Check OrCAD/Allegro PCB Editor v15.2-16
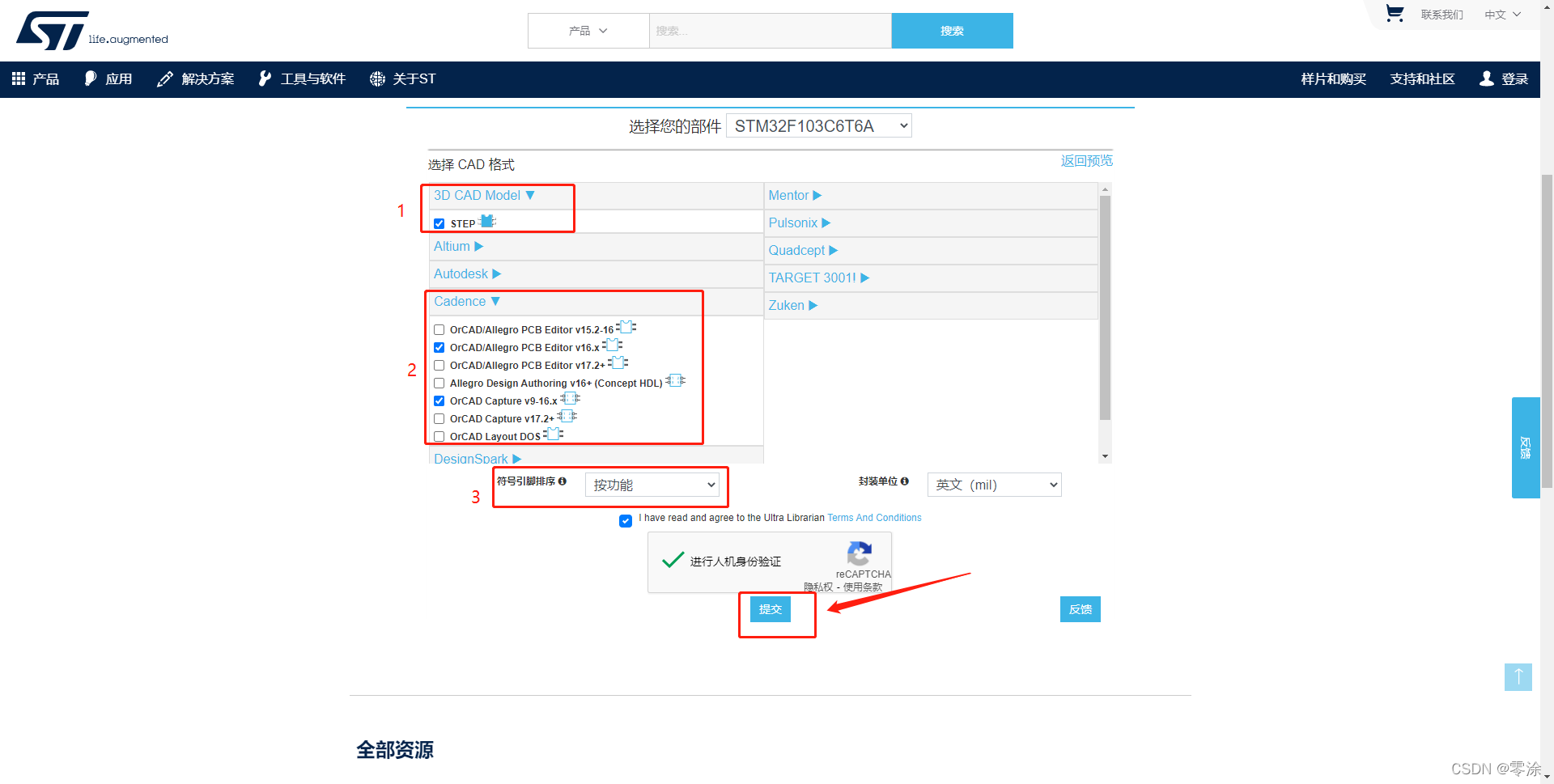Viewport: 1554px width, 784px height. 439,330
